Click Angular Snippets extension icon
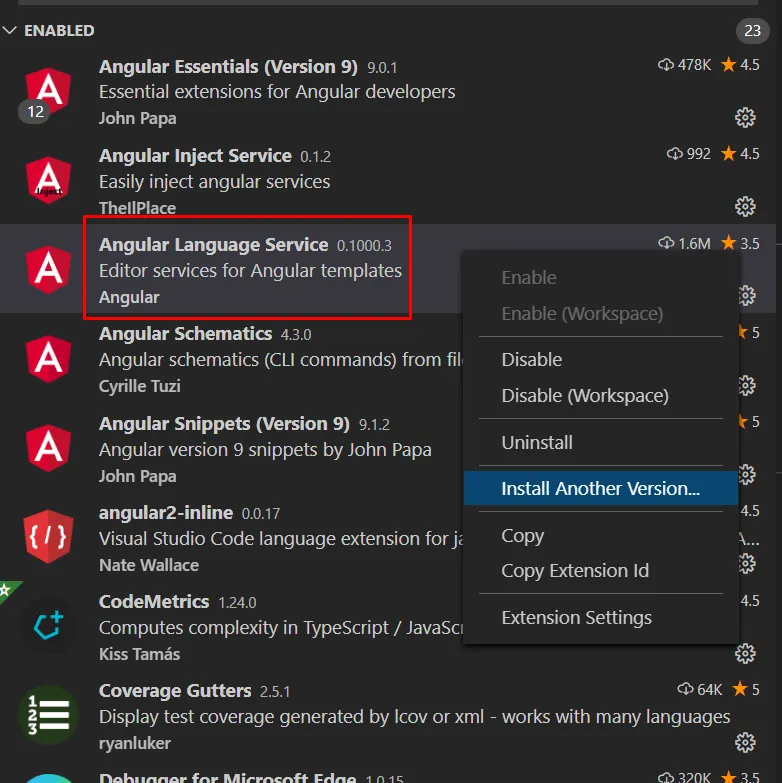This screenshot has height=783, width=782. (x=48, y=448)
